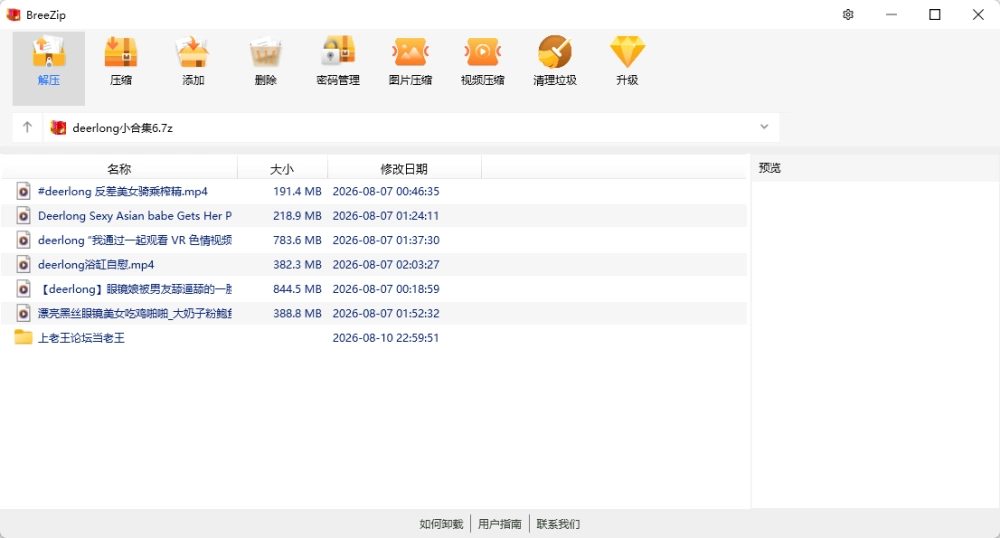
Task: Click the date 2026-08-07 02:03:27
Action: click(386, 265)
